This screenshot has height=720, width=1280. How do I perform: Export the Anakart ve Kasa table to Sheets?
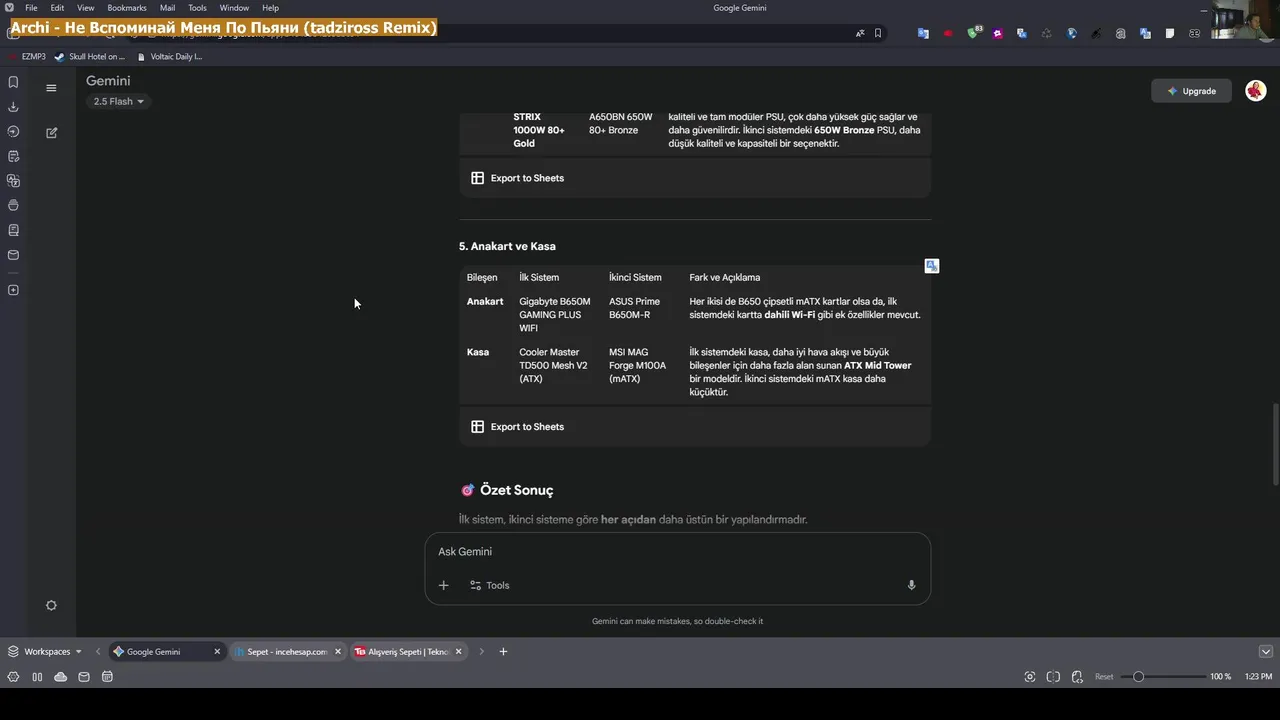pos(518,427)
